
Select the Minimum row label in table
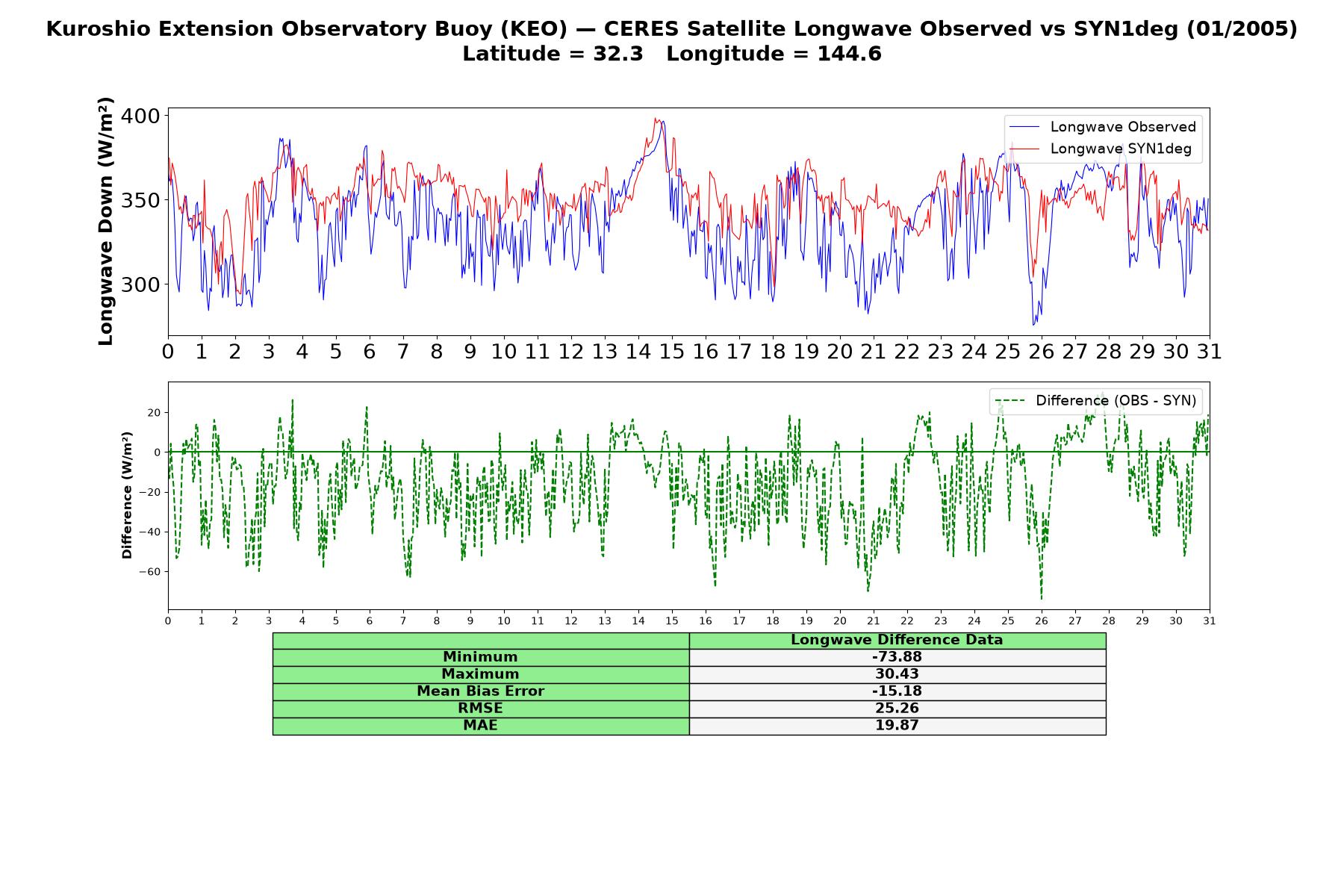pos(480,657)
